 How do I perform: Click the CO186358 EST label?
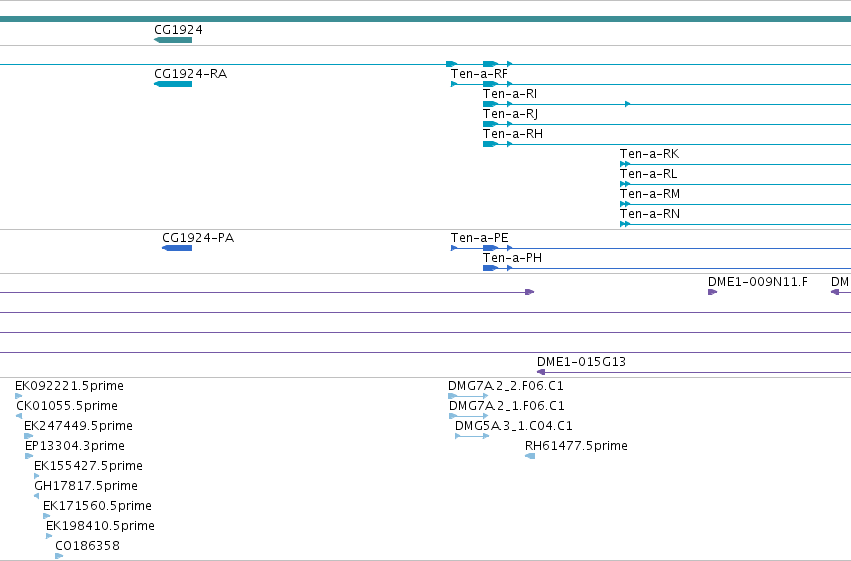coord(87,546)
